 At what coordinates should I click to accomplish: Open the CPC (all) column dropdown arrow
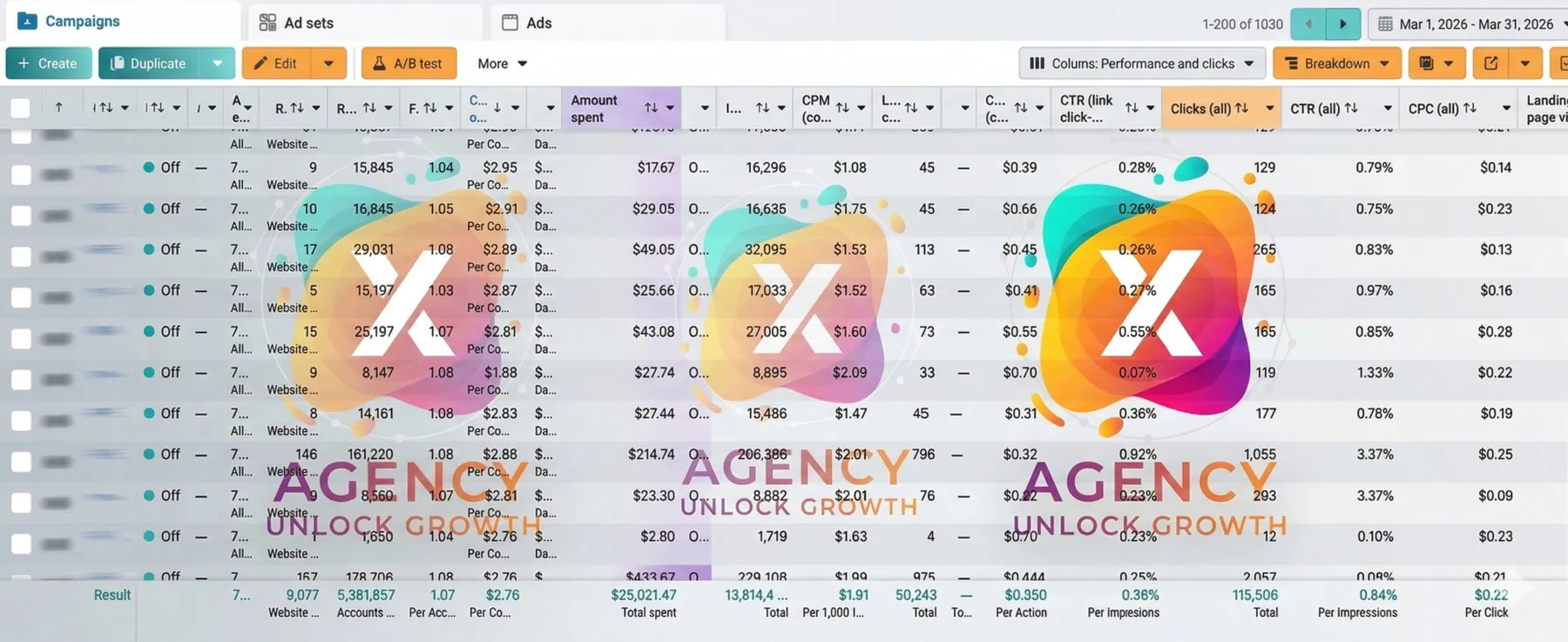[x=1506, y=108]
